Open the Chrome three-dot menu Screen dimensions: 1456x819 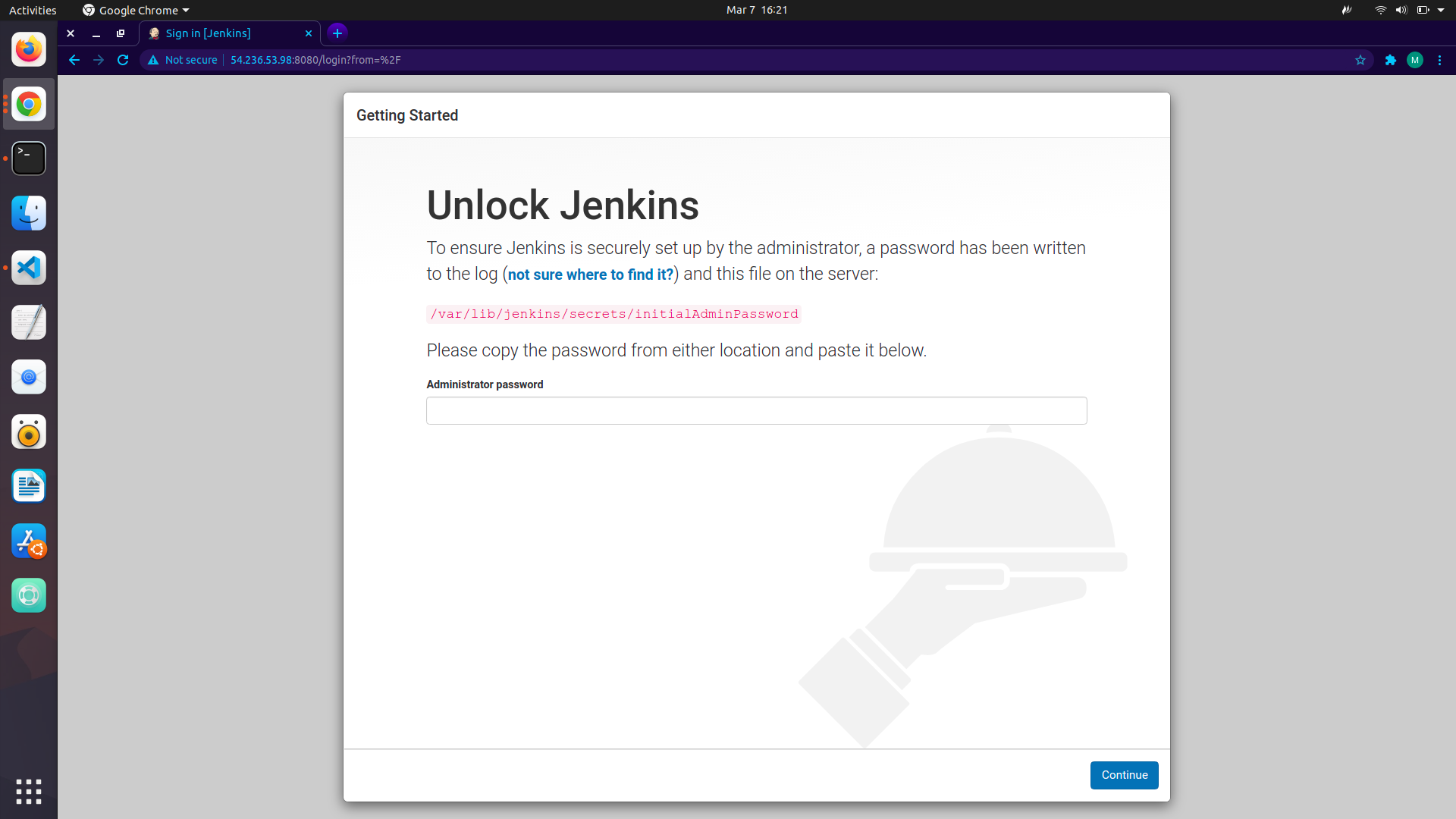click(x=1439, y=60)
